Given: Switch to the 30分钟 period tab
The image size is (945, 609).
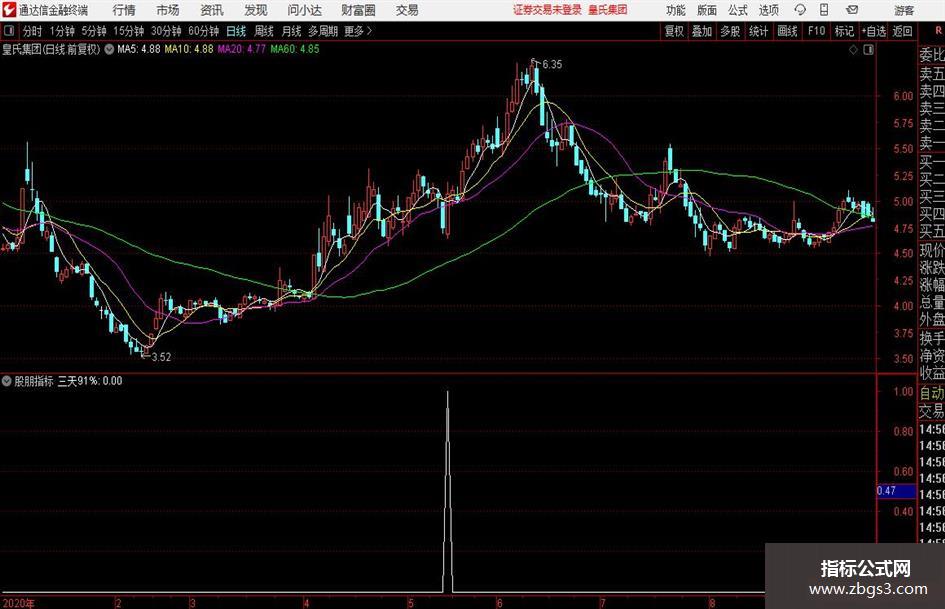Looking at the screenshot, I should click(x=166, y=31).
